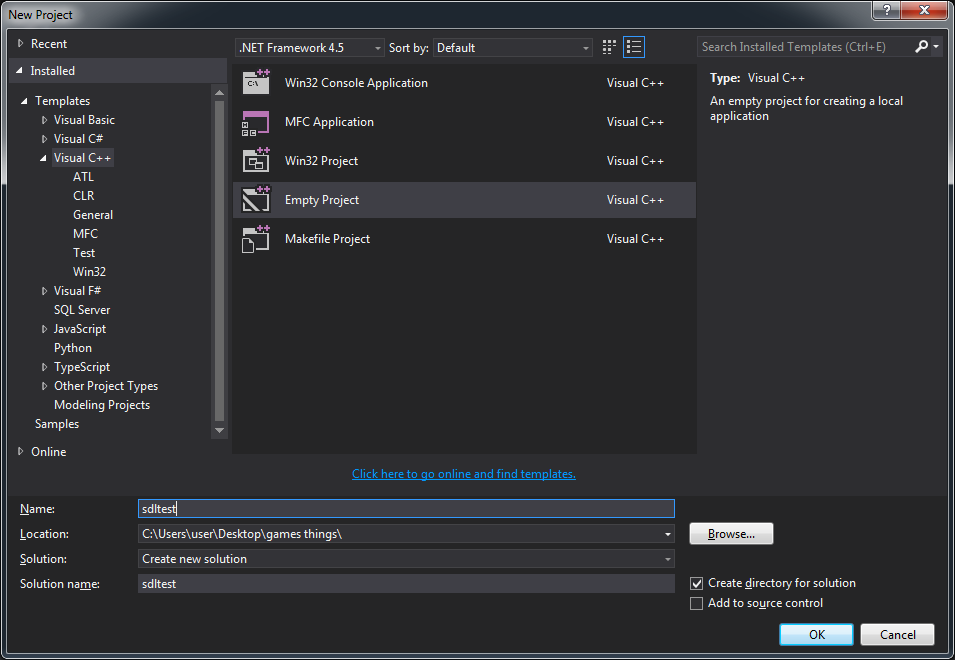Click the Win32 Console Application template icon
The height and width of the screenshot is (660, 955).
(x=257, y=83)
